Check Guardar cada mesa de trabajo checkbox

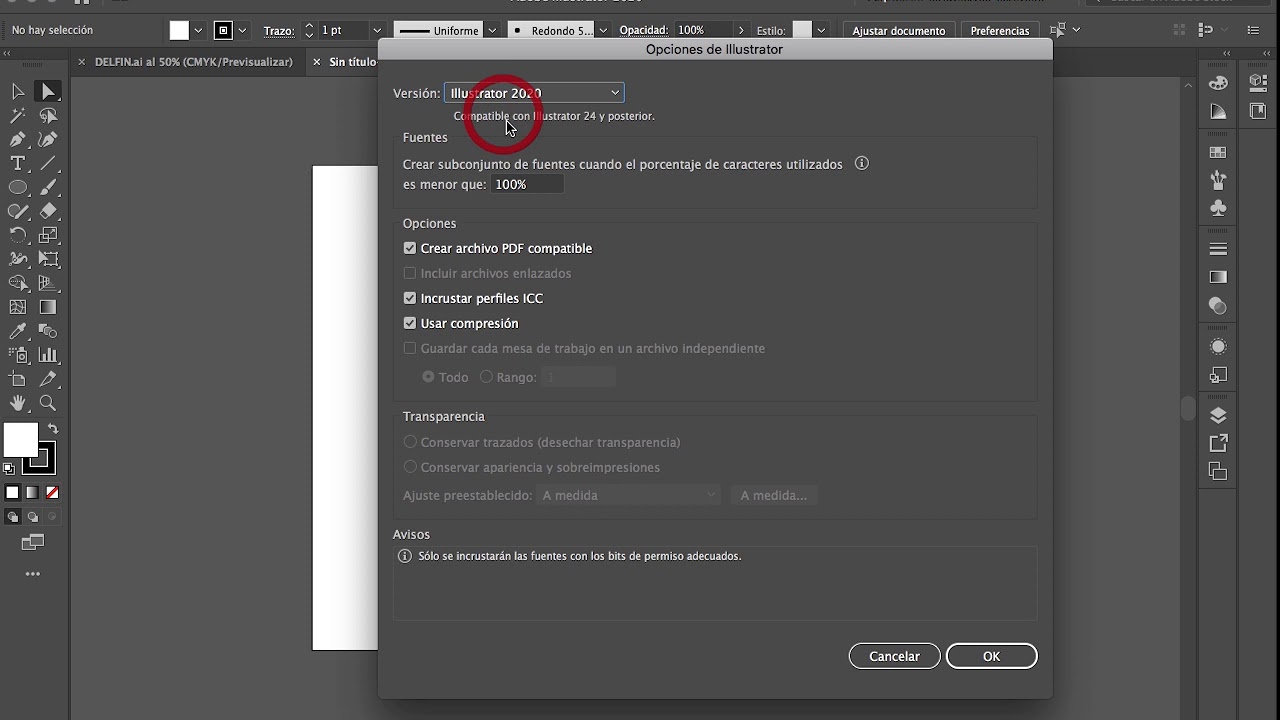[x=410, y=348]
